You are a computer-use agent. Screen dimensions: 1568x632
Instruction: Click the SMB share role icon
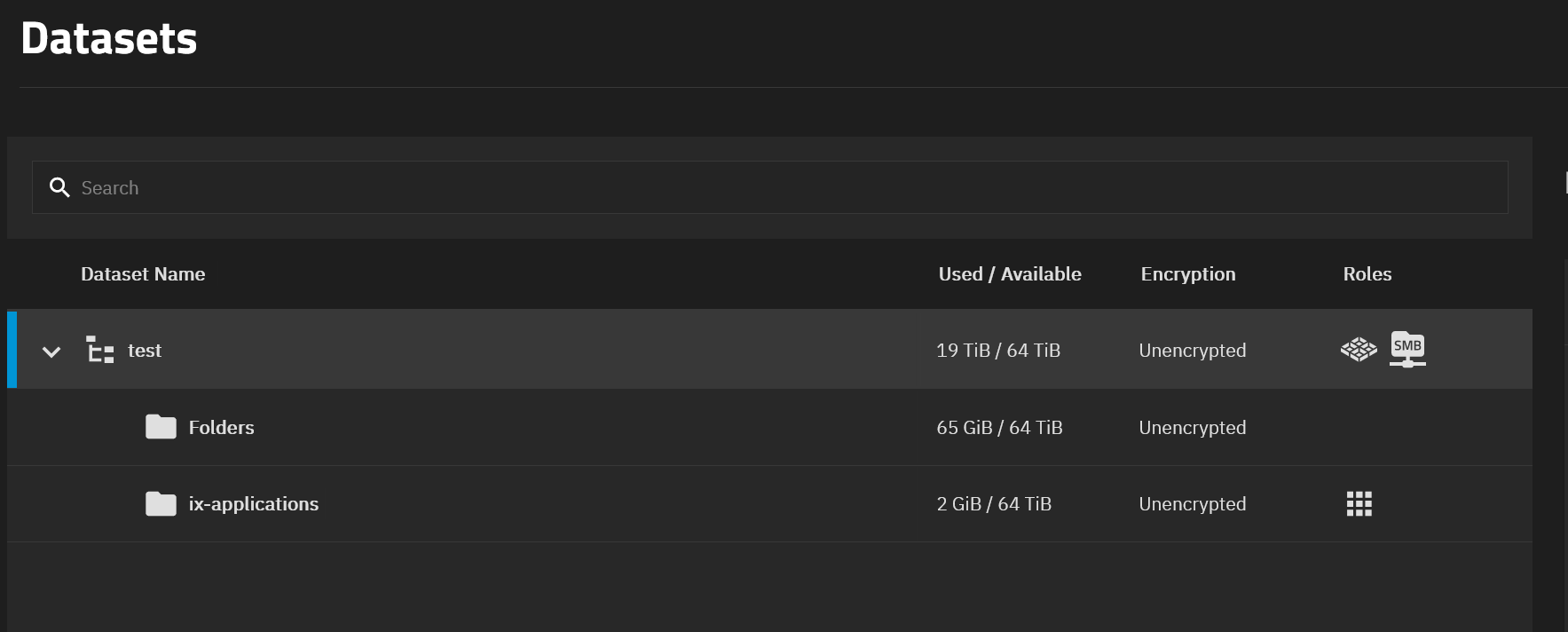point(1407,349)
